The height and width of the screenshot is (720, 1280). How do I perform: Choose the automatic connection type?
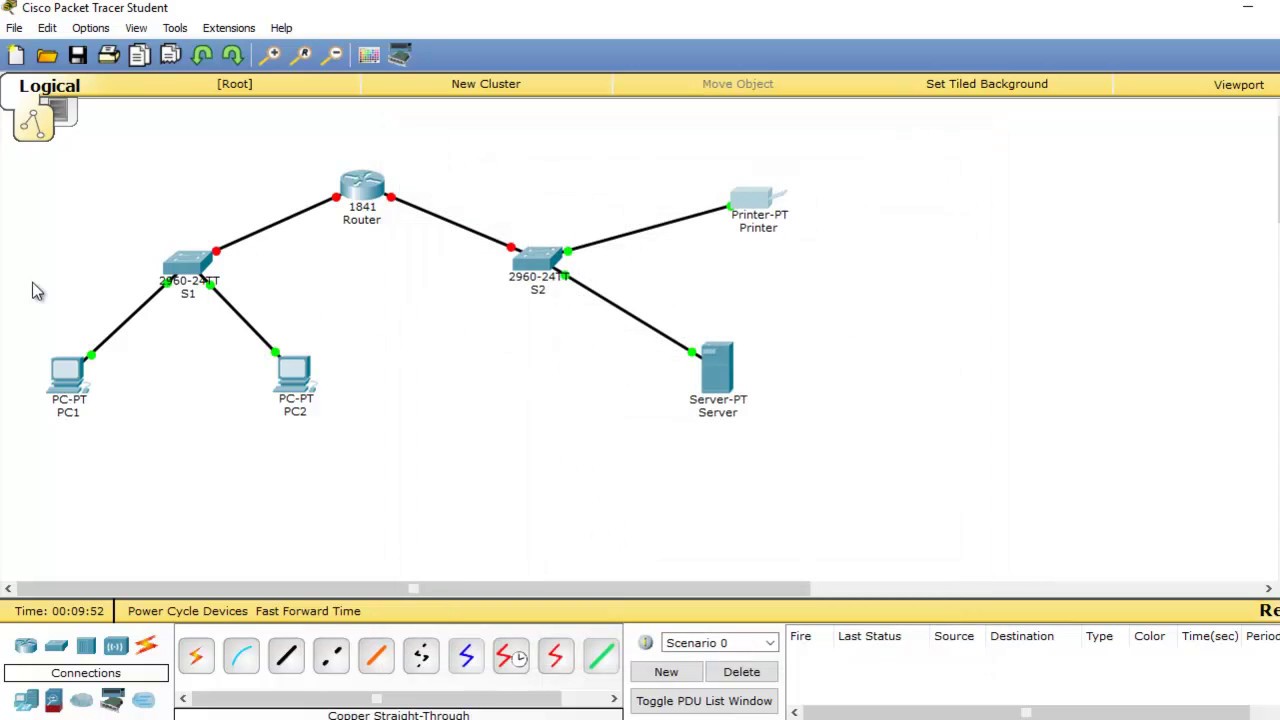click(196, 657)
